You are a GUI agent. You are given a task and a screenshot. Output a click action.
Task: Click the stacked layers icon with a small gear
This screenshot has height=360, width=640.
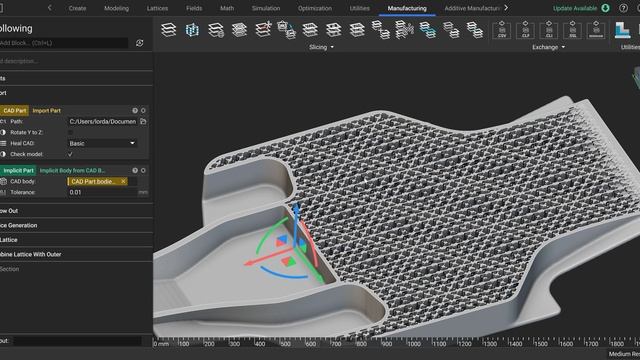pyautogui.click(x=216, y=30)
